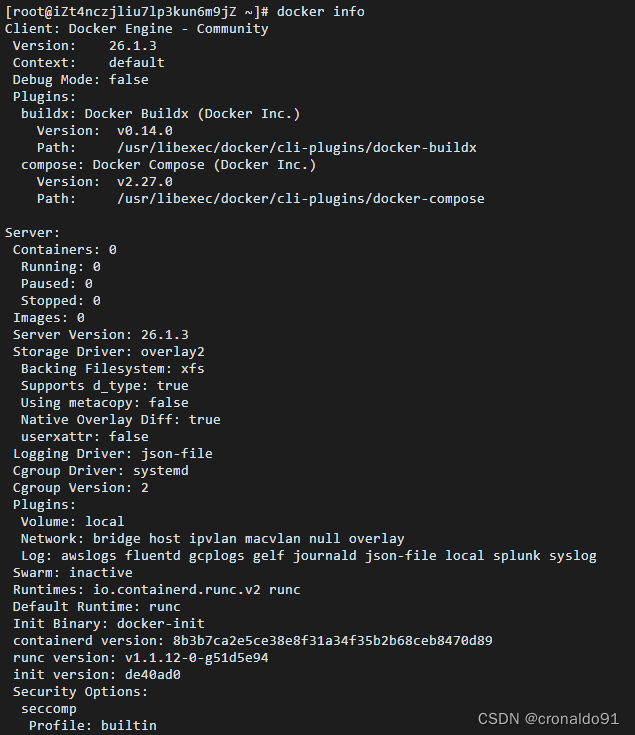Click the docker-compose plugin path
This screenshot has width=635, height=735.
[x=300, y=199]
